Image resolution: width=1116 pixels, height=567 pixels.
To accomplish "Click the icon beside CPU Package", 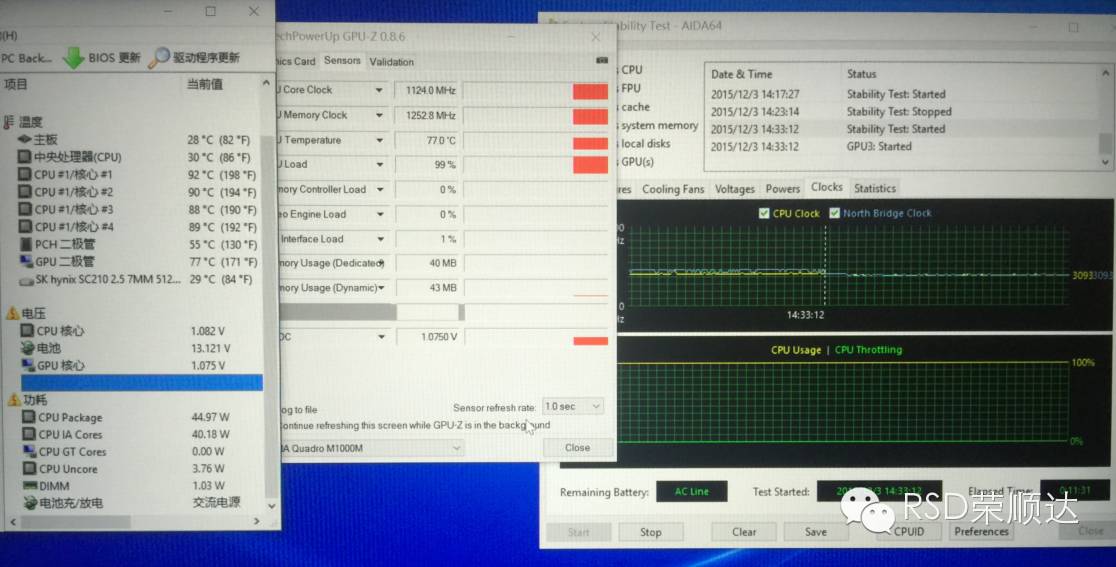I will (x=28, y=417).
